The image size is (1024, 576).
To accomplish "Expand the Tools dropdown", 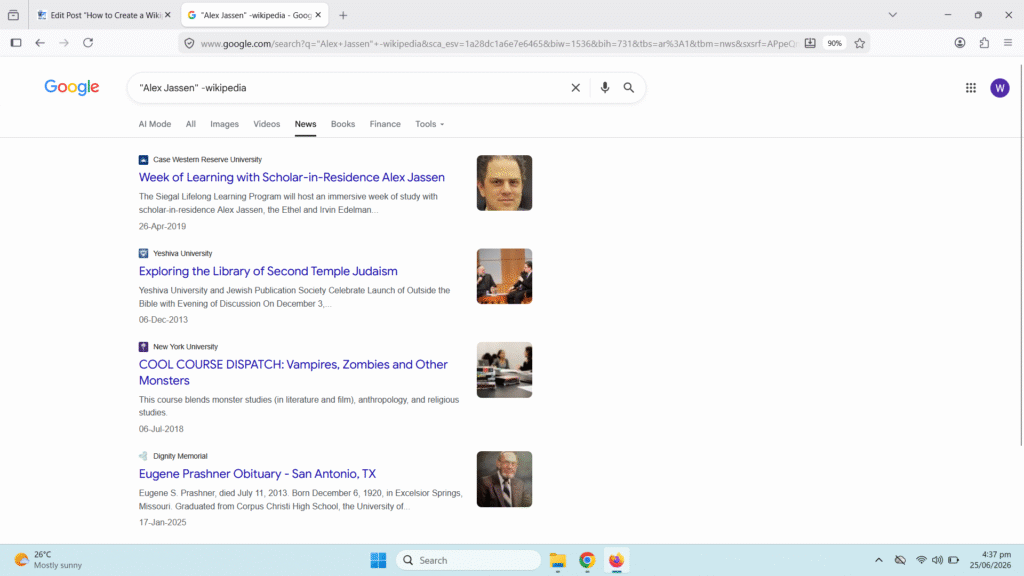I will [430, 124].
